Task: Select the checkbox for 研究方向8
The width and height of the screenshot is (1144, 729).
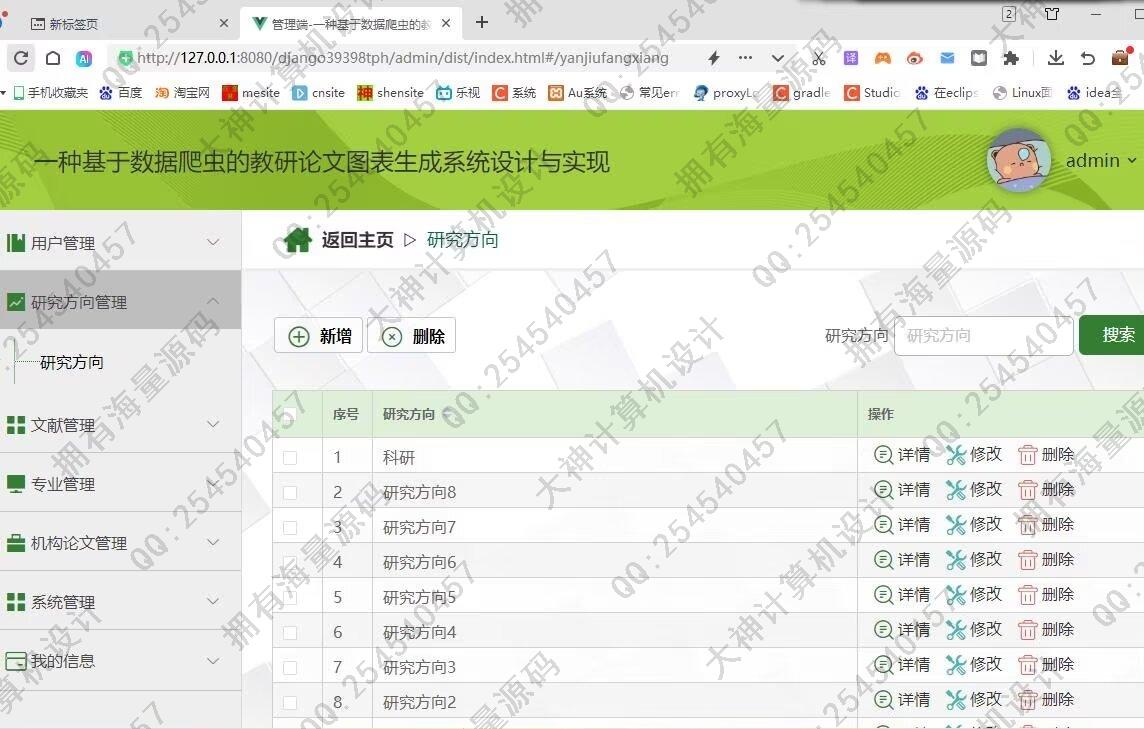Action: point(290,493)
